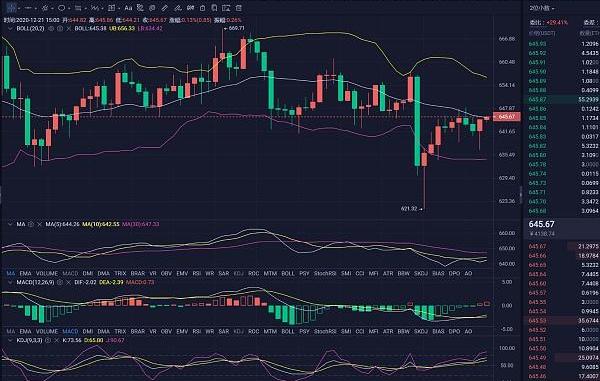Choose the Aa text annotation tool
Viewport: 600px width, 381px height.
point(129,8)
